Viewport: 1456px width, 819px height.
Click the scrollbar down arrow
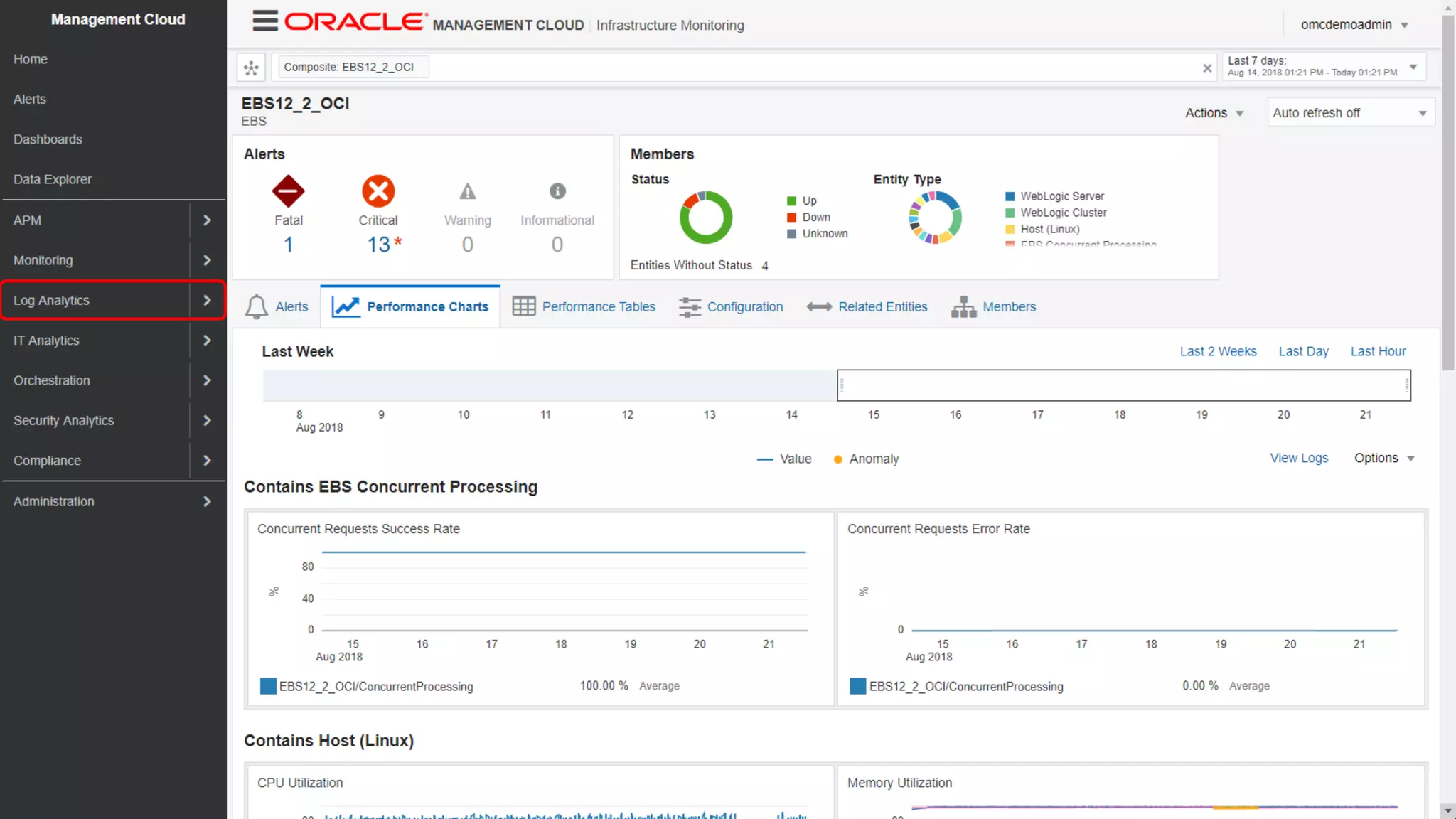point(1448,810)
